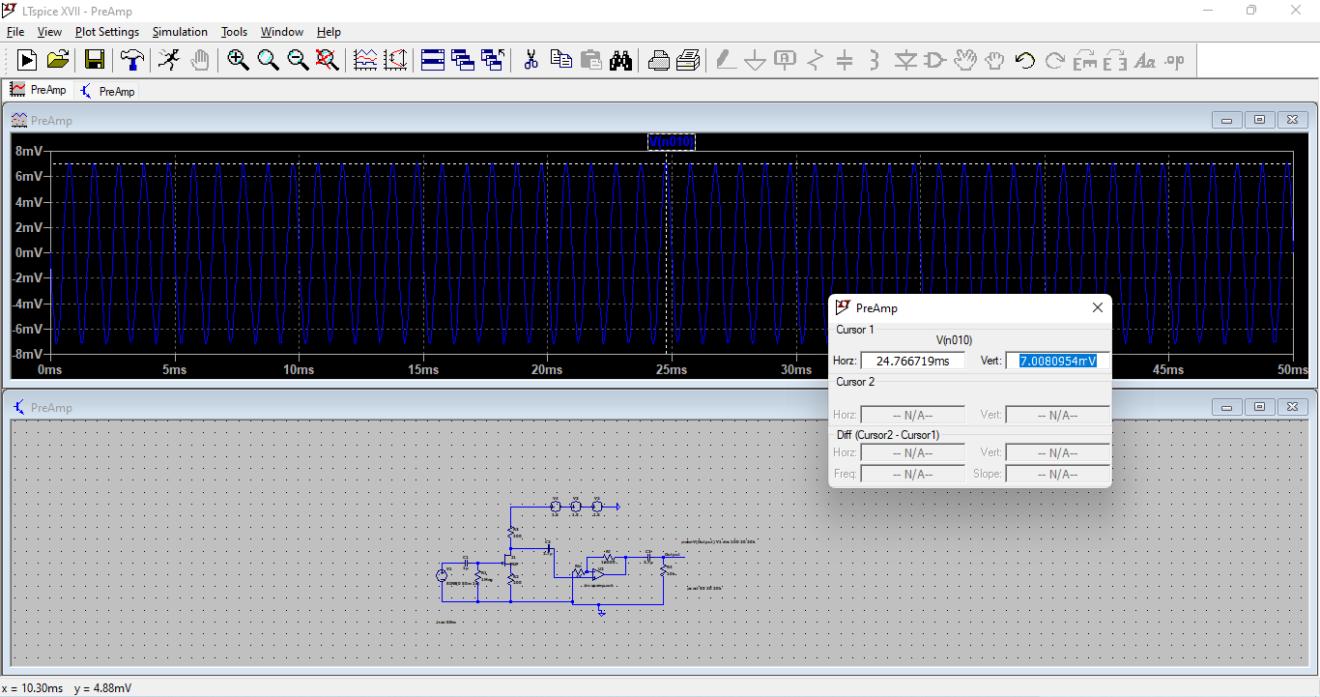Viewport: 1320px width, 697px height.
Task: Place an inductor from toolbar
Action: 875,60
